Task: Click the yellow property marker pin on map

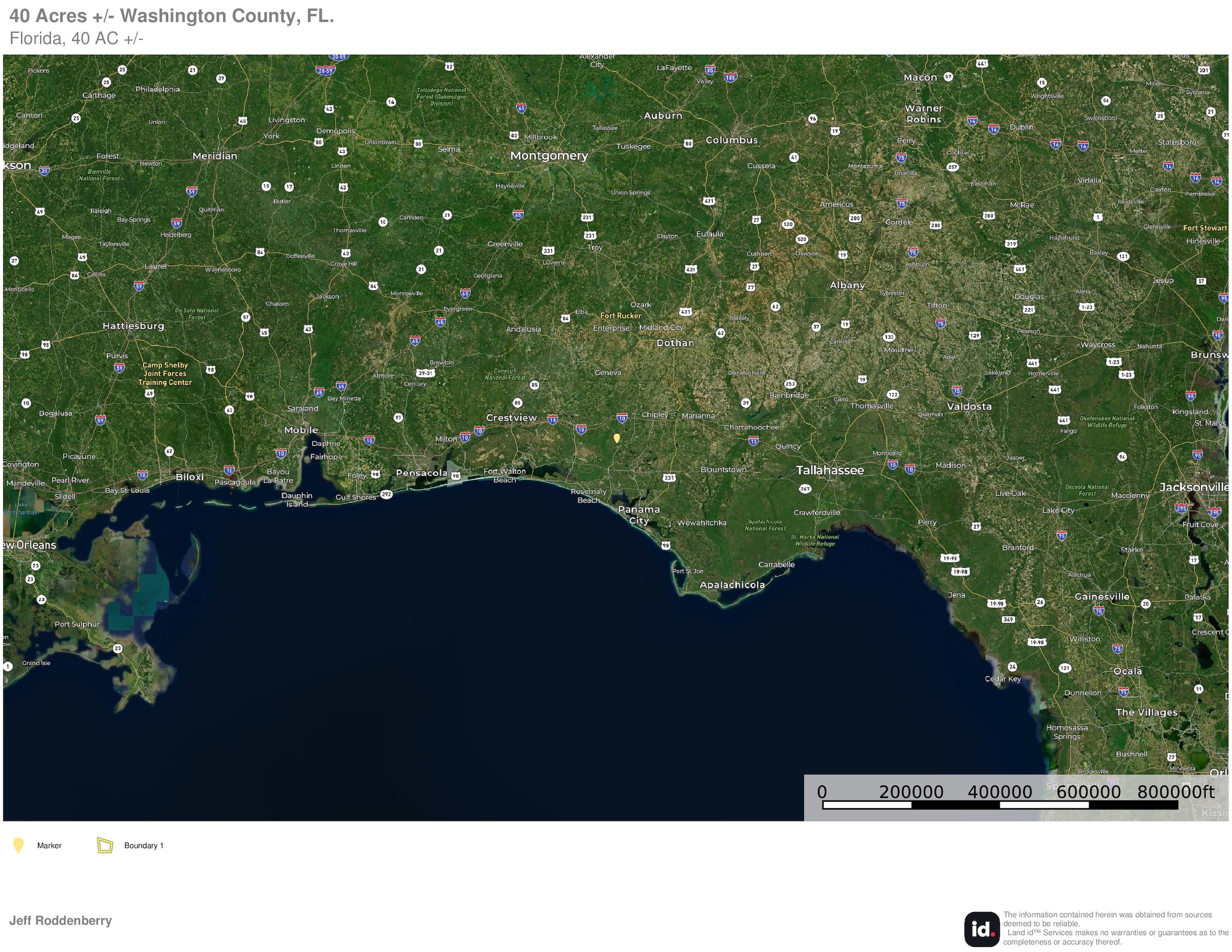Action: click(616, 437)
